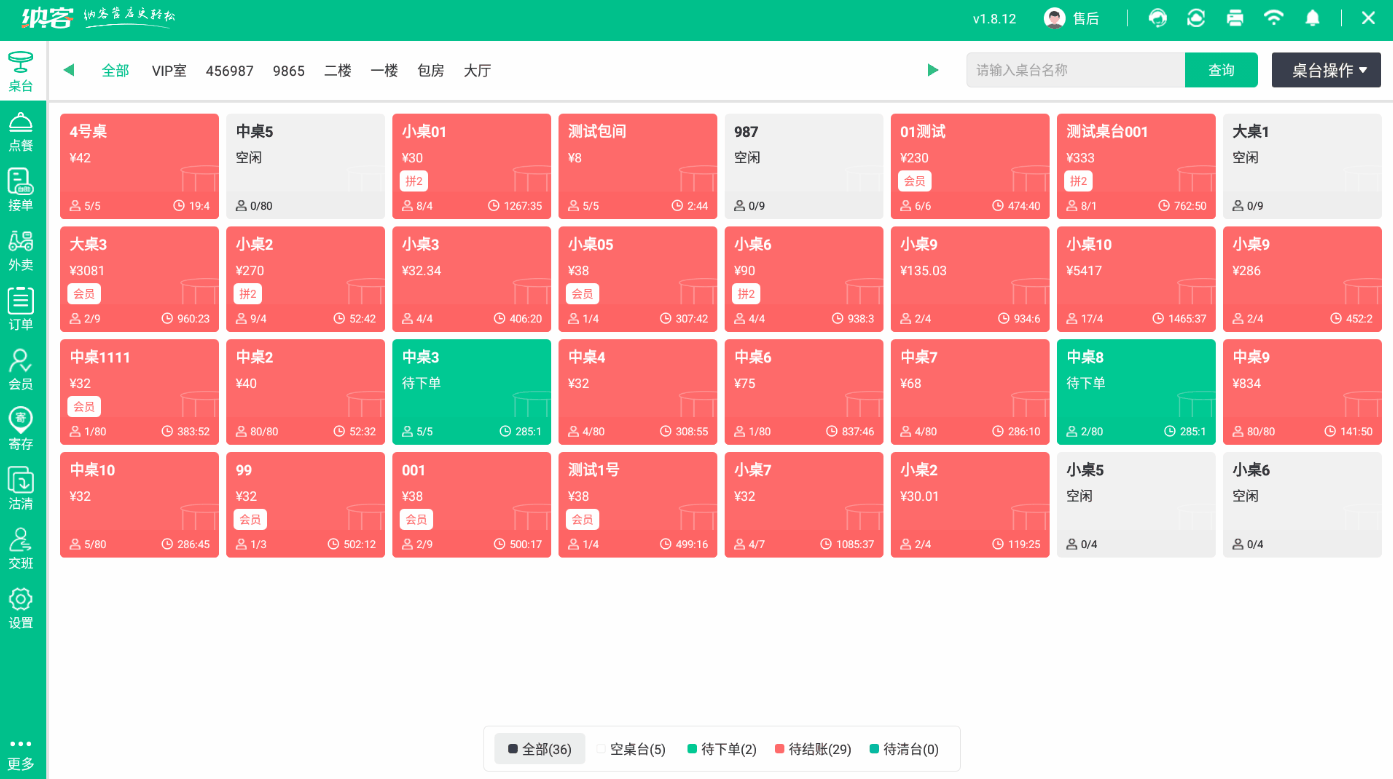Open the 桌台操作 dropdown menu

tap(1325, 70)
